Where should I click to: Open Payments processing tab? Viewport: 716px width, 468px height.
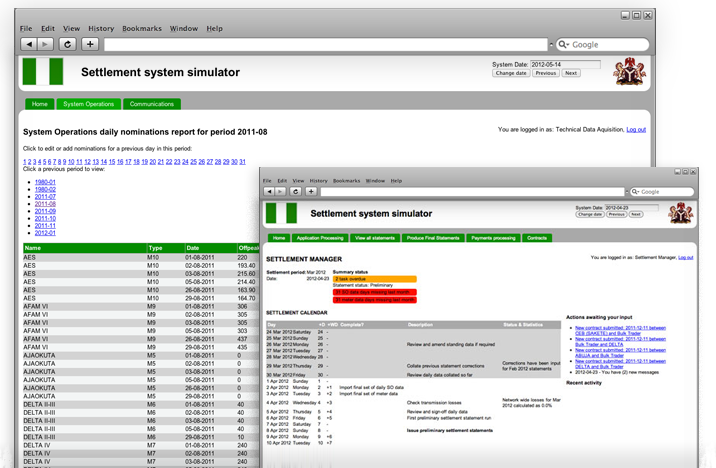click(493, 238)
